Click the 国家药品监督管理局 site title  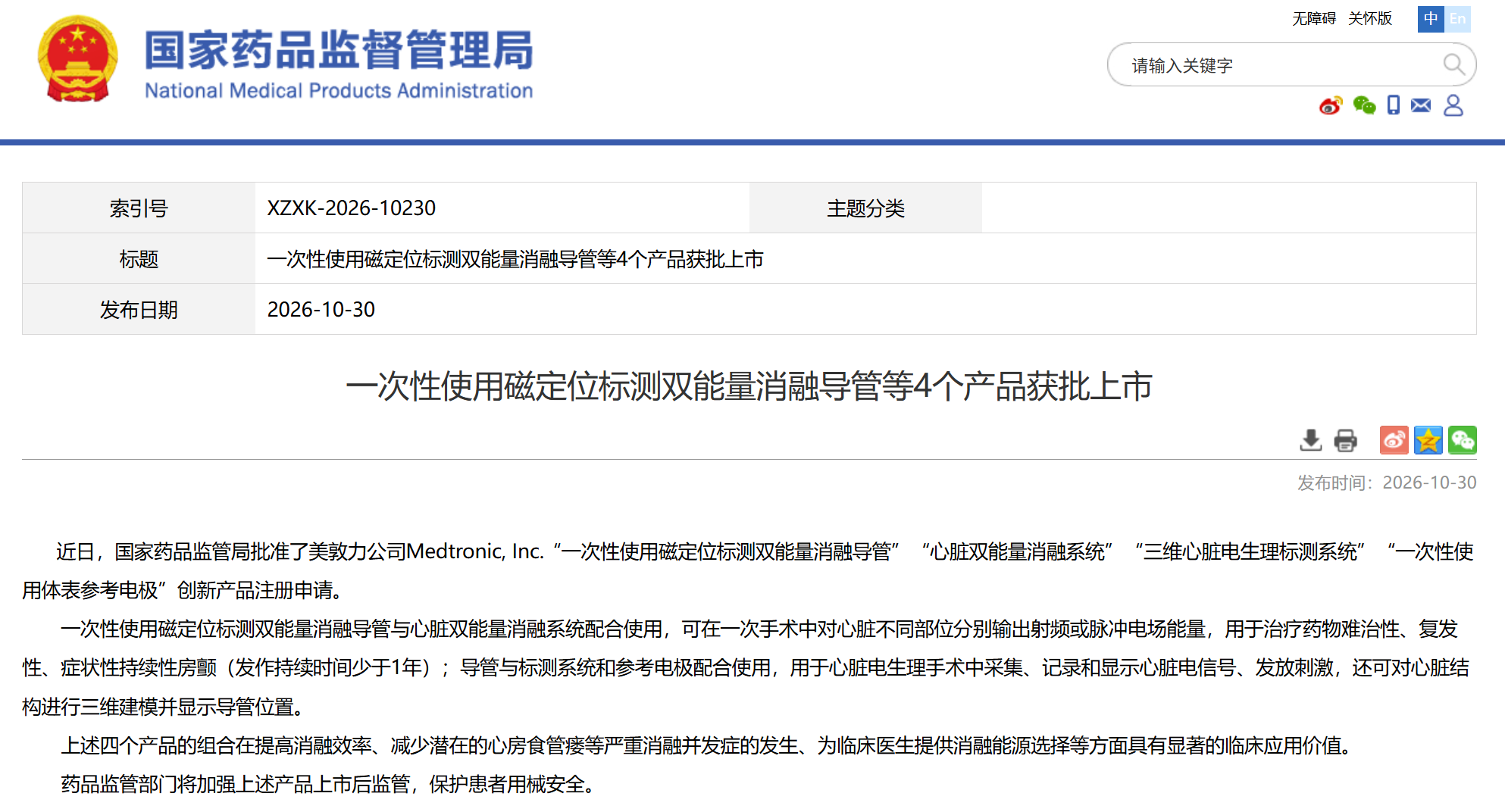(339, 51)
